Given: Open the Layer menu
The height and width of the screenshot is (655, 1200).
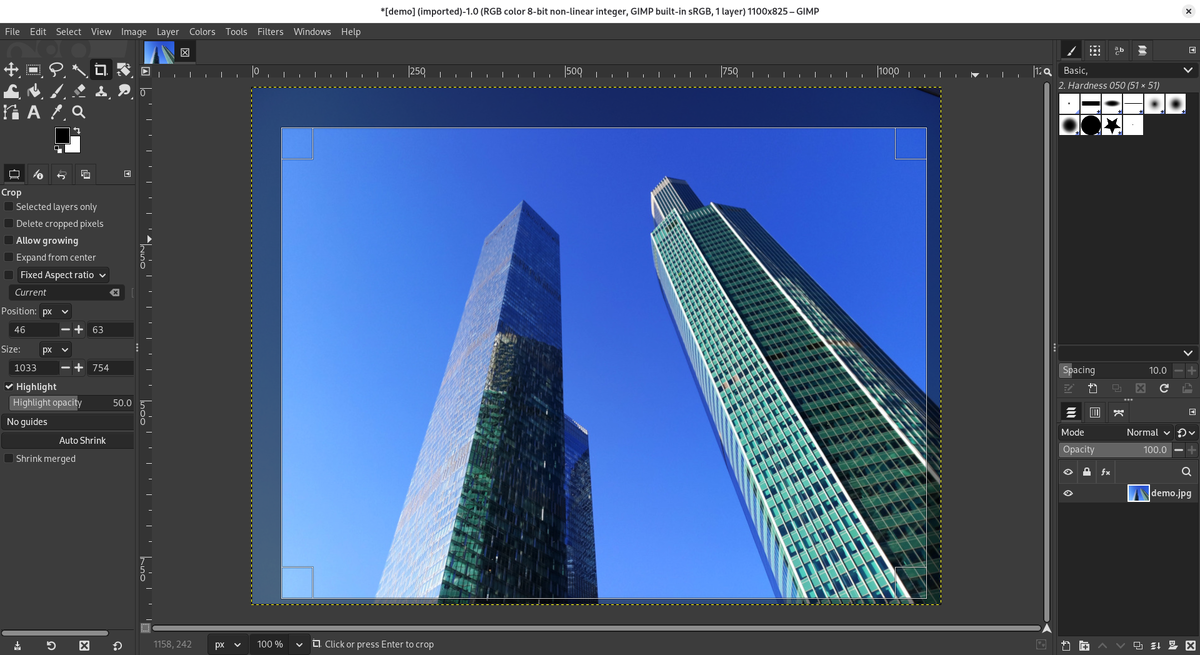Looking at the screenshot, I should 167,32.
